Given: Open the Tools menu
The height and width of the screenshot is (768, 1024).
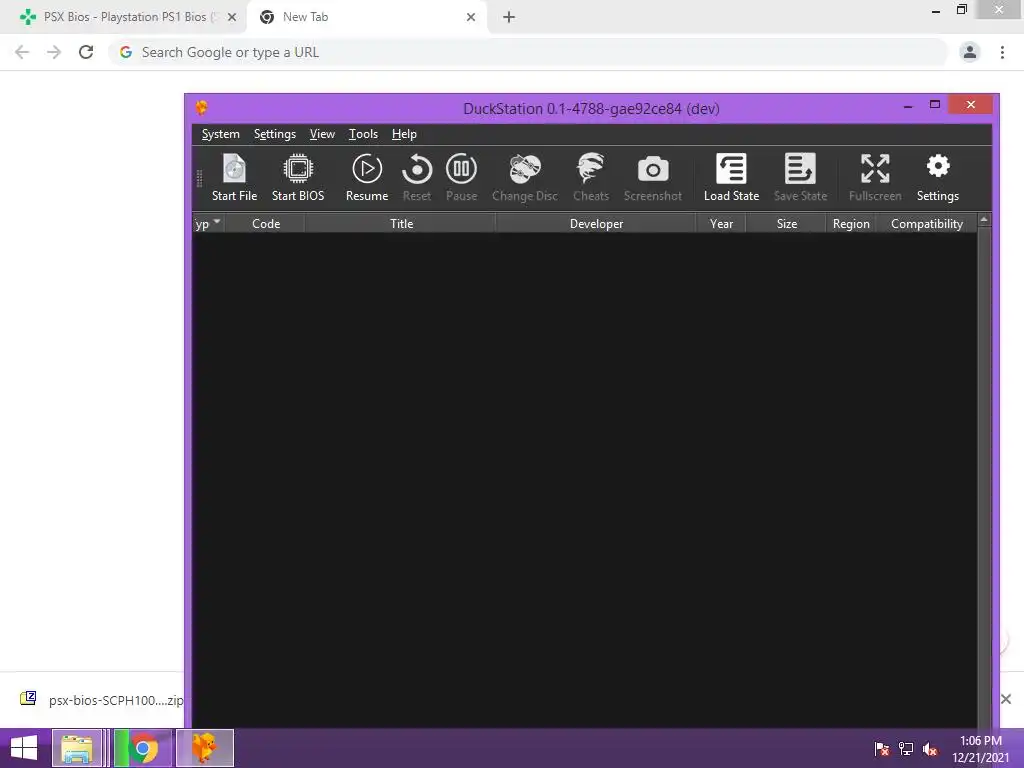Looking at the screenshot, I should click(363, 134).
